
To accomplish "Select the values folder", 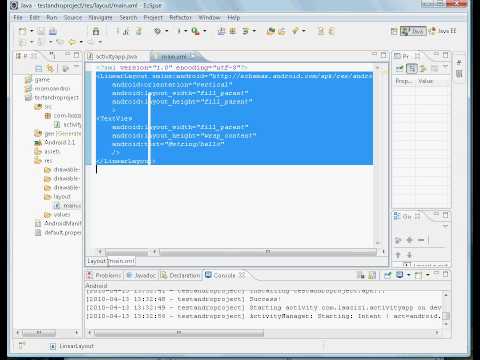I will click(x=62, y=214).
